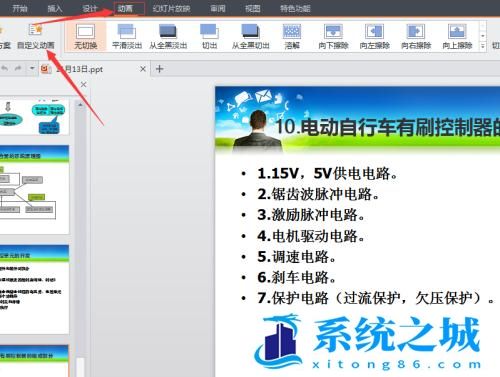Click the bullet text 1.15V，5V供电电路
The width and height of the screenshot is (500, 377).
coord(327,173)
